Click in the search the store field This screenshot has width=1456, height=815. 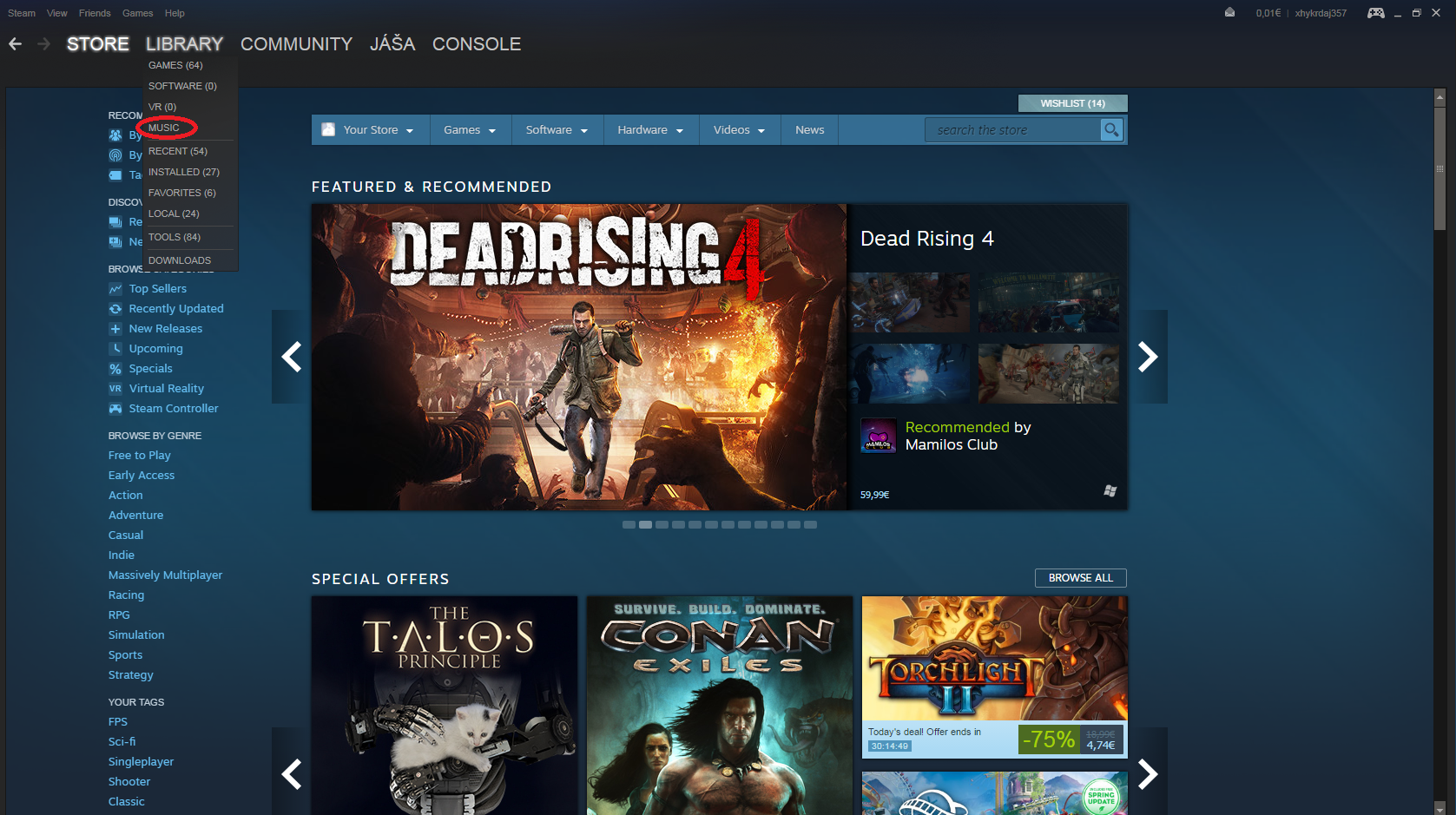pyautogui.click(x=1012, y=130)
